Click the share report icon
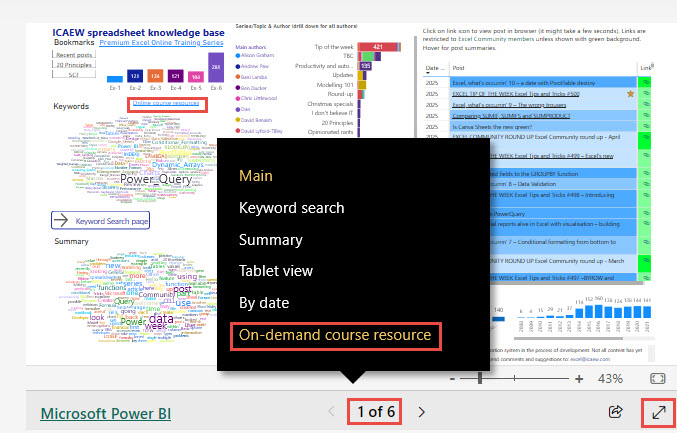 (616, 411)
